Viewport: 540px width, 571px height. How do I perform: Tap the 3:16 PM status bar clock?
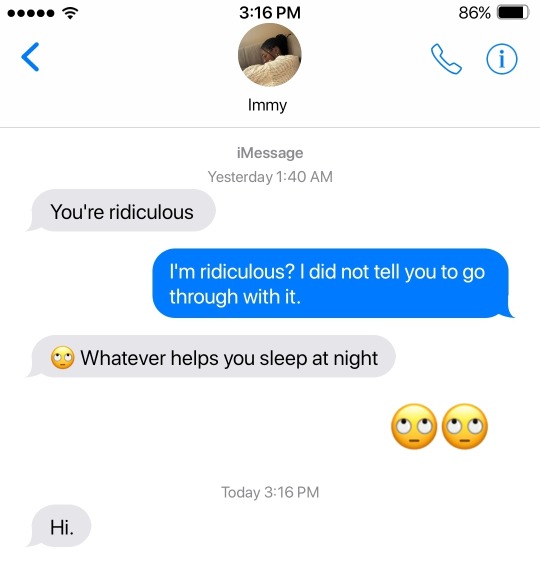point(270,13)
